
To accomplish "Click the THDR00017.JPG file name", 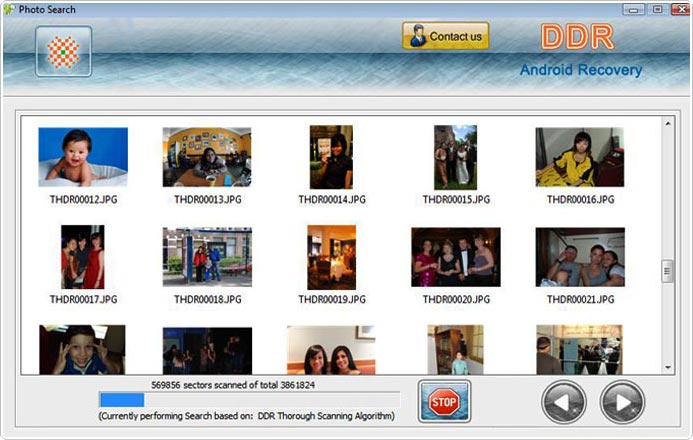I will pos(84,300).
